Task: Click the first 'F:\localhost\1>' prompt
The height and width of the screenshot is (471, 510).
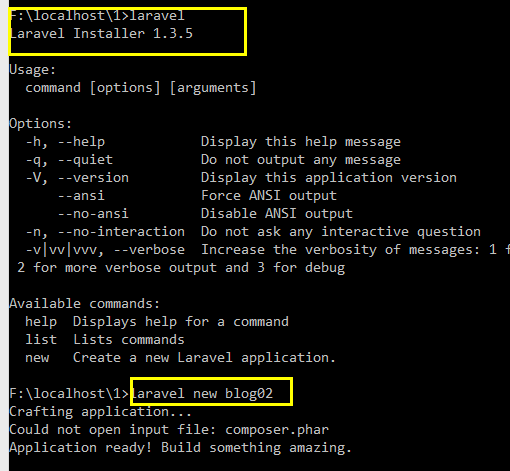Action: click(69, 15)
